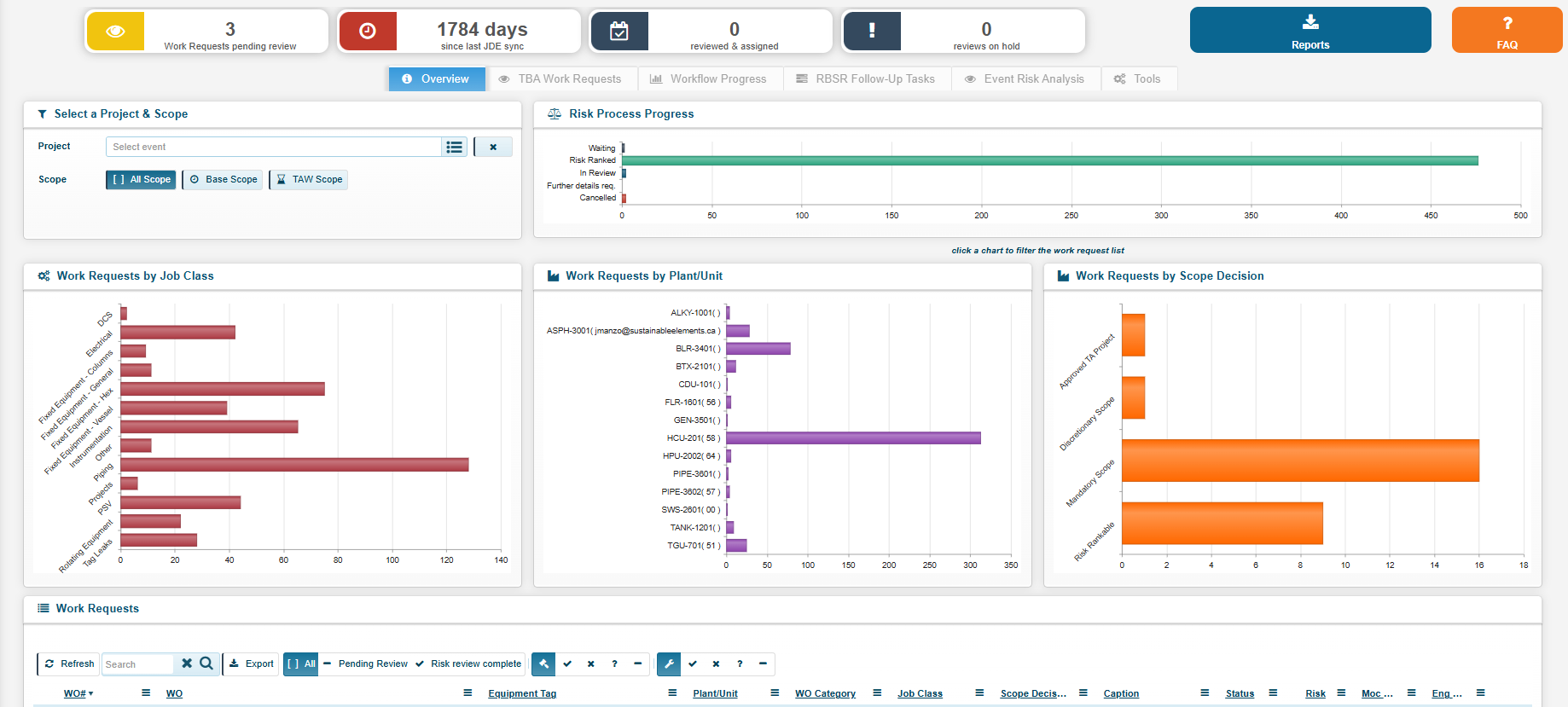This screenshot has width=1568, height=707.
Task: Click the yellow eye icon for pending reviews
Action: pyautogui.click(x=115, y=32)
